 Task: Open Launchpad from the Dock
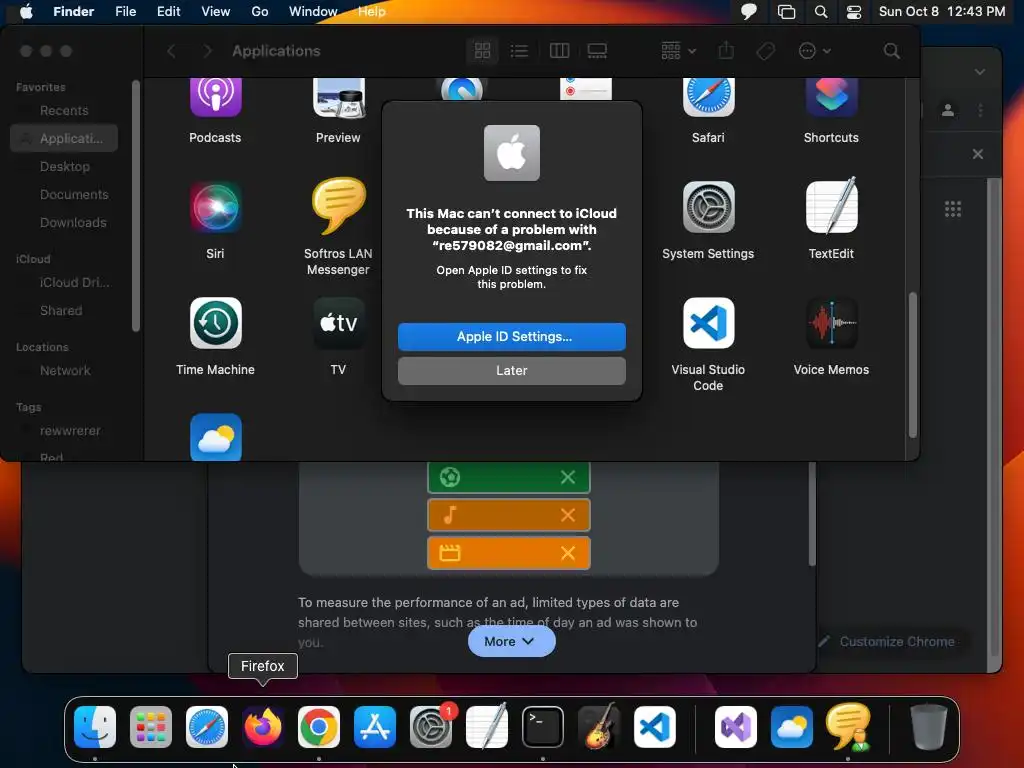coord(151,726)
